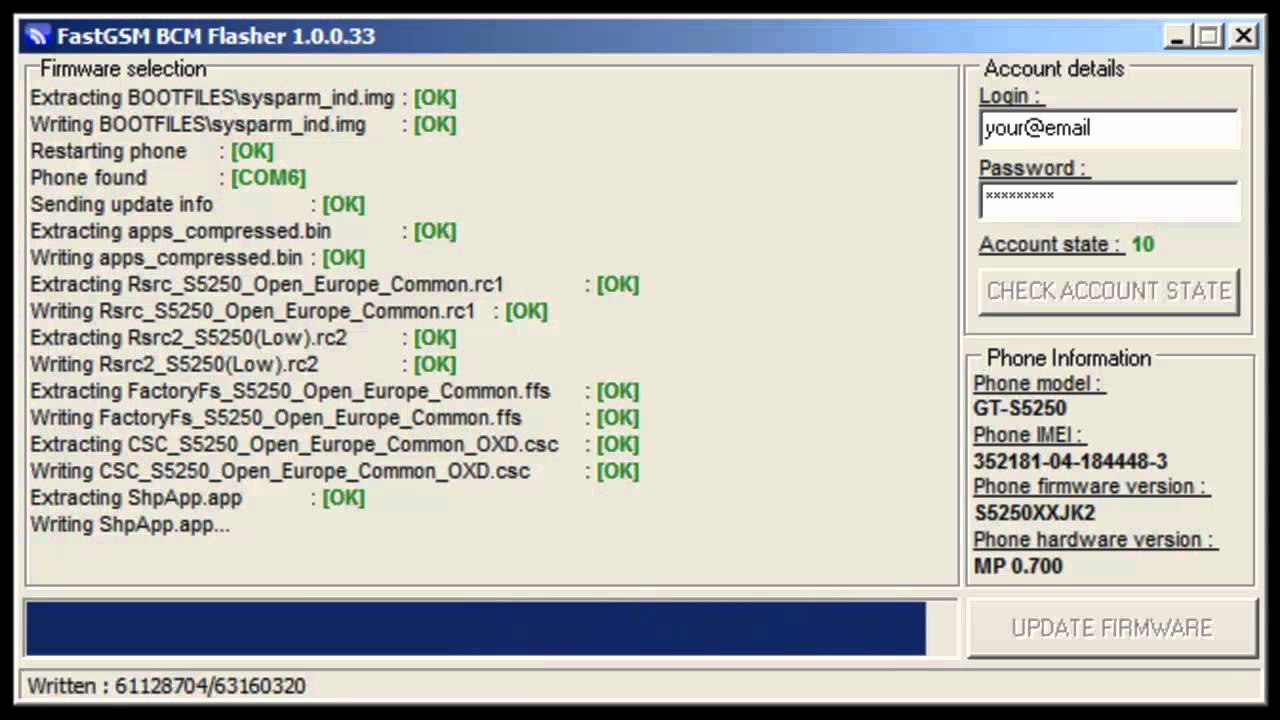Click the 'Account details' group title
Viewport: 1280px width, 720px height.
pos(1054,69)
